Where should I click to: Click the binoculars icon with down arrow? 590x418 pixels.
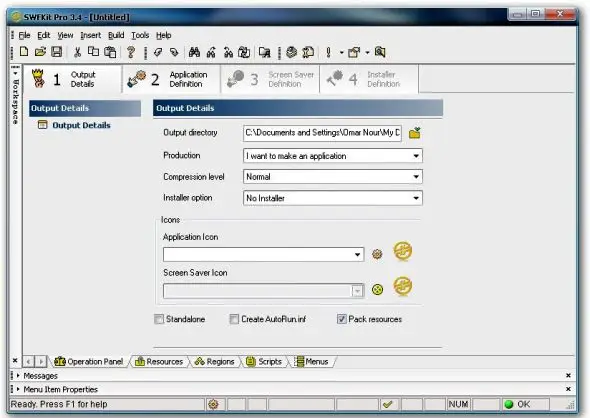point(228,52)
